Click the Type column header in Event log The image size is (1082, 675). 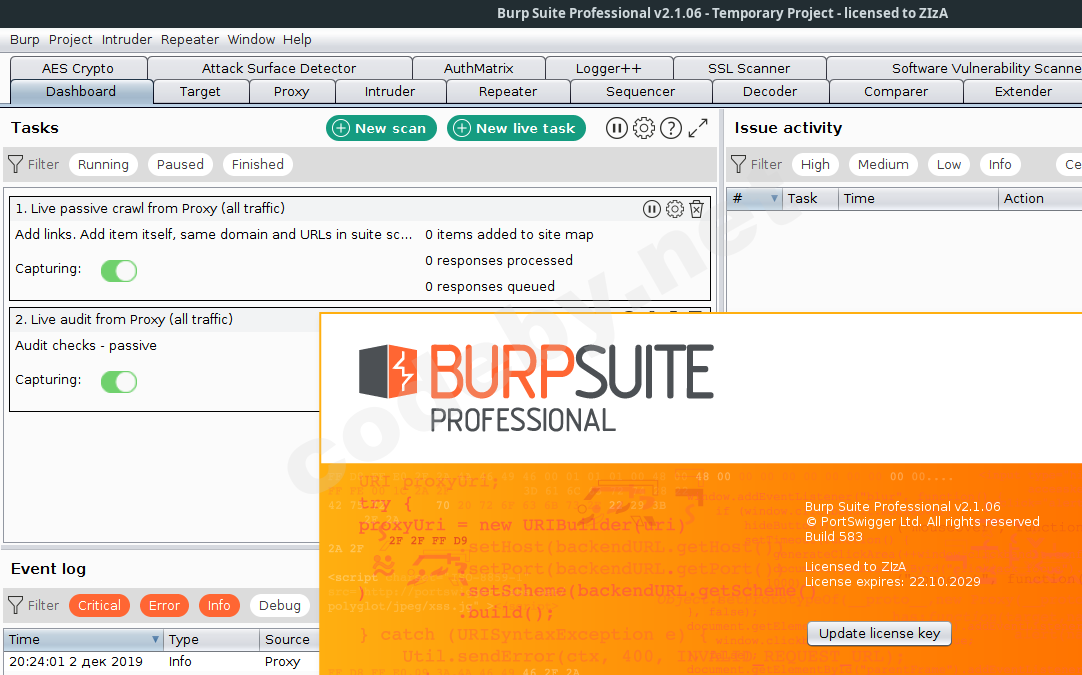point(211,639)
